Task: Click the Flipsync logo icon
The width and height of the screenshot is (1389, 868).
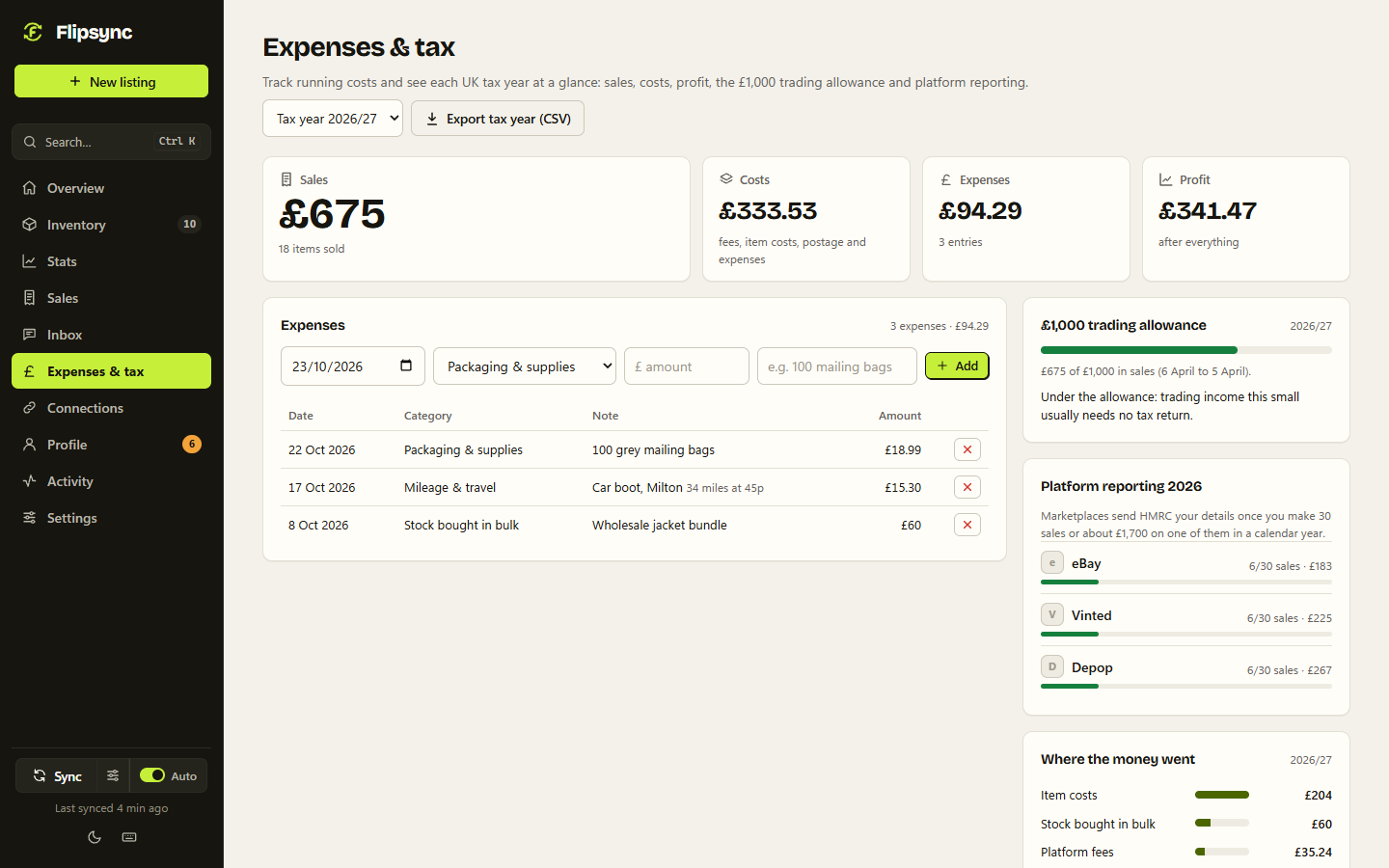Action: coord(33,32)
